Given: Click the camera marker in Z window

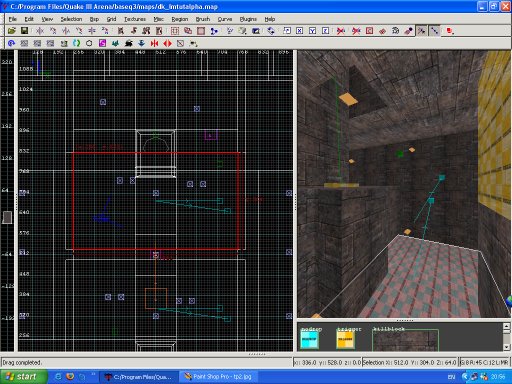Looking at the screenshot, I should [x=7, y=218].
